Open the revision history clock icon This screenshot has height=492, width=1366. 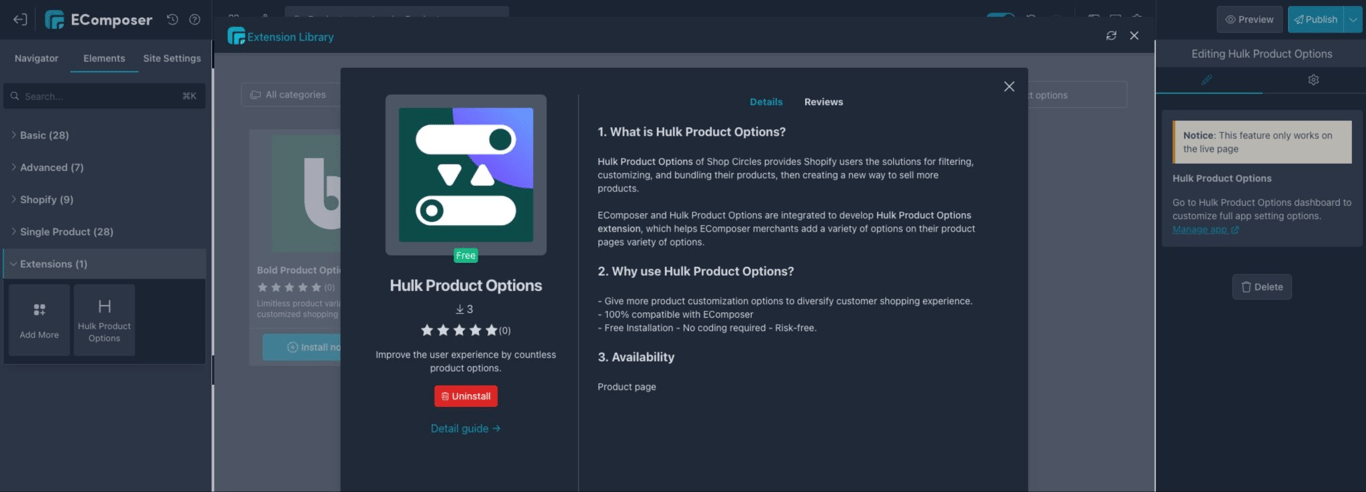[172, 19]
